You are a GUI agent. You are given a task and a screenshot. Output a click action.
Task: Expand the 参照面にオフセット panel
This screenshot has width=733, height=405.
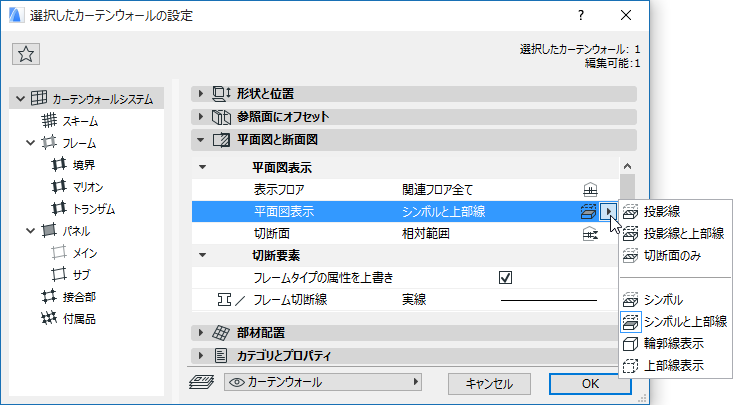(201, 116)
